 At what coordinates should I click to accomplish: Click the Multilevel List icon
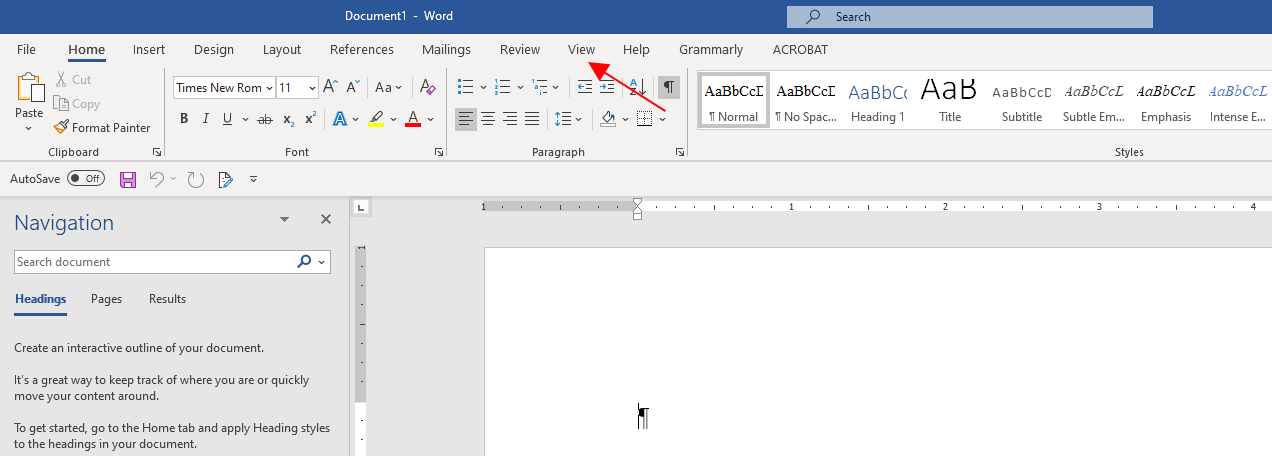(x=541, y=87)
